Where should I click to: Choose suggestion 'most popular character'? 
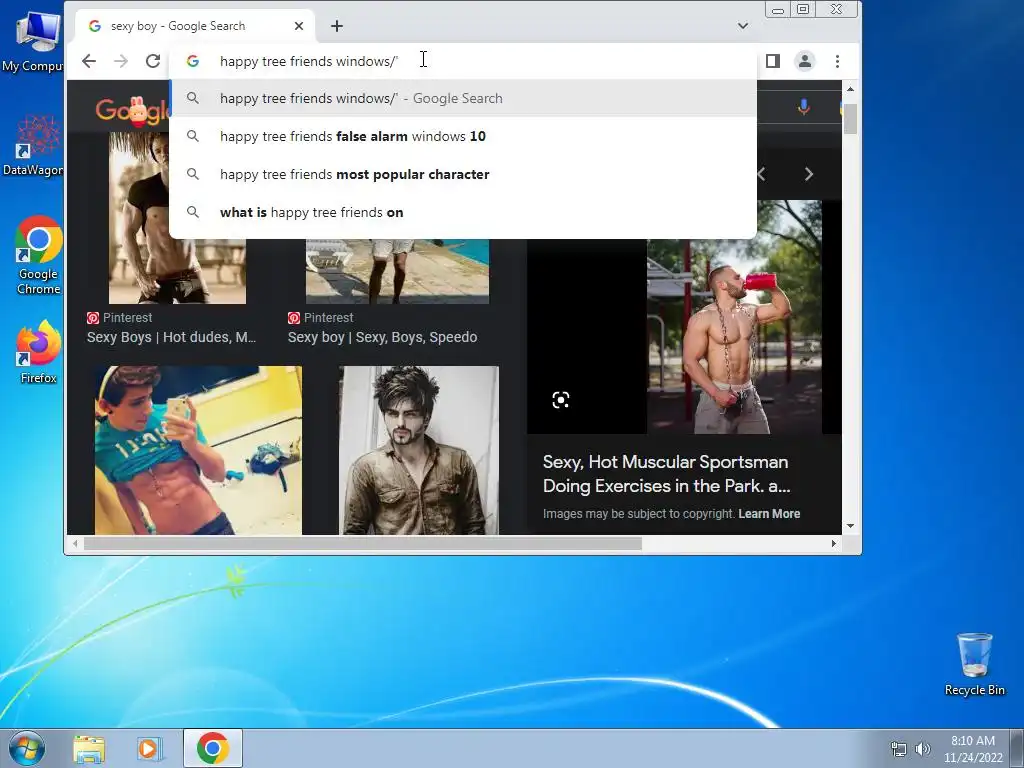[x=462, y=174]
